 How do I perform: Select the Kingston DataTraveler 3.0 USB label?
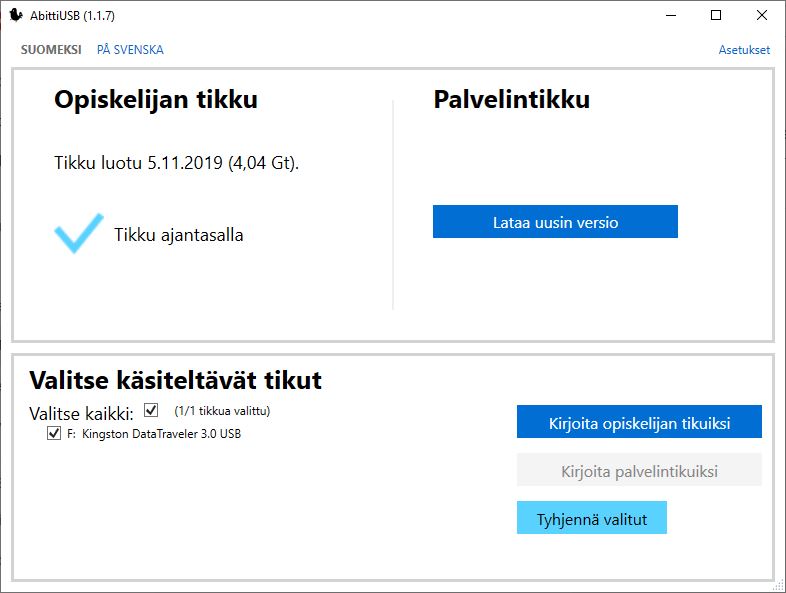point(161,434)
